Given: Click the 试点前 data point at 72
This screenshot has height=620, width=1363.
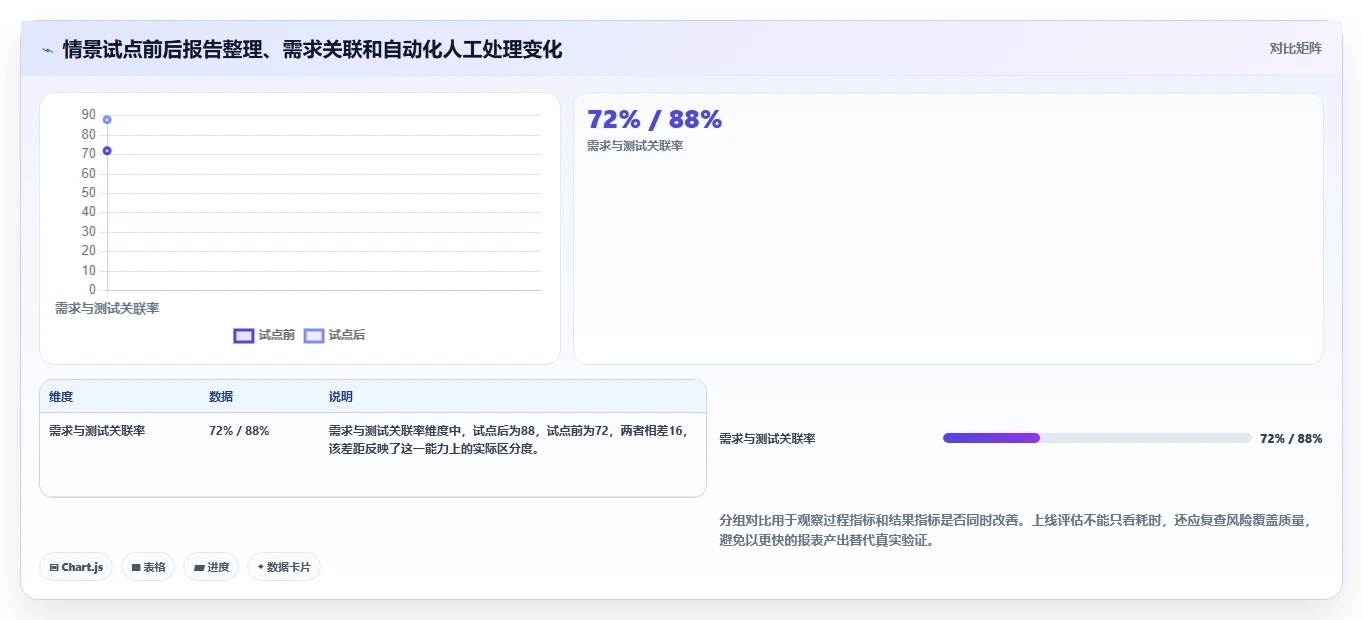Looking at the screenshot, I should click(x=107, y=151).
